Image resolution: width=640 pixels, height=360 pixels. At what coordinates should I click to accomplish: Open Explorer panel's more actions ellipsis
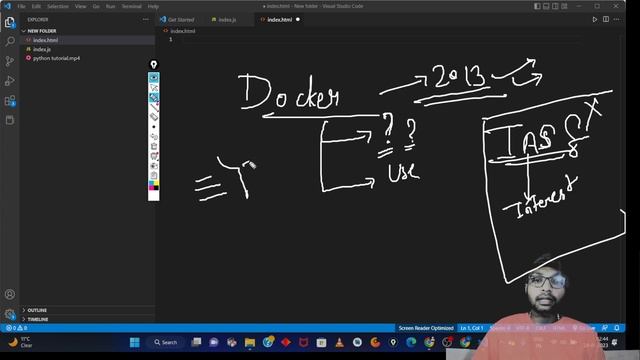coord(146,20)
